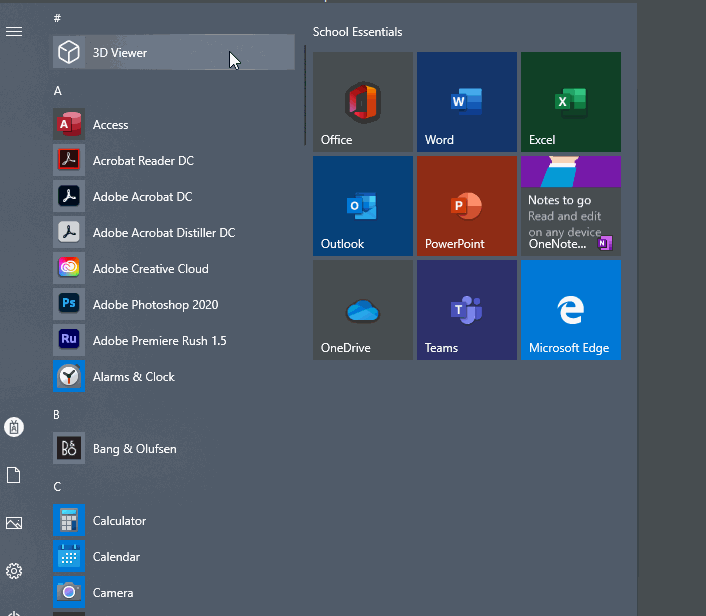Click the B section letter header
The image size is (706, 616).
click(56, 415)
